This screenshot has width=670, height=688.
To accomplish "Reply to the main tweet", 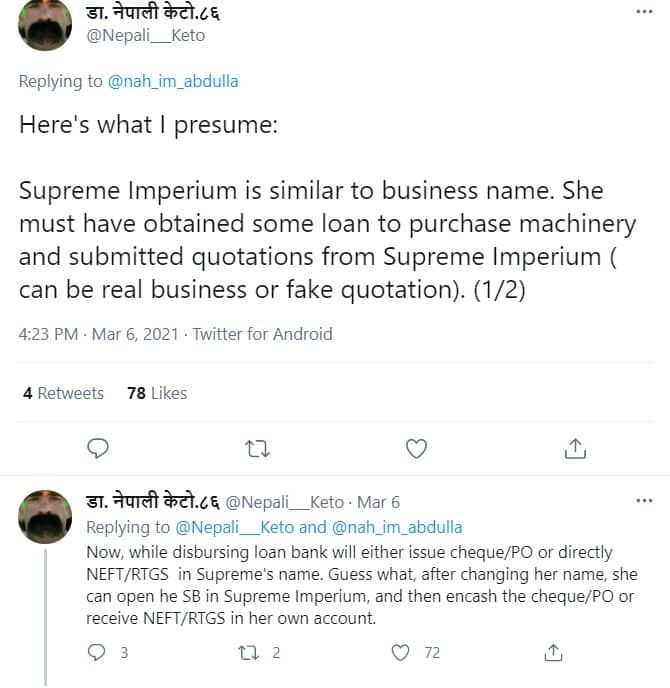I will point(98,448).
